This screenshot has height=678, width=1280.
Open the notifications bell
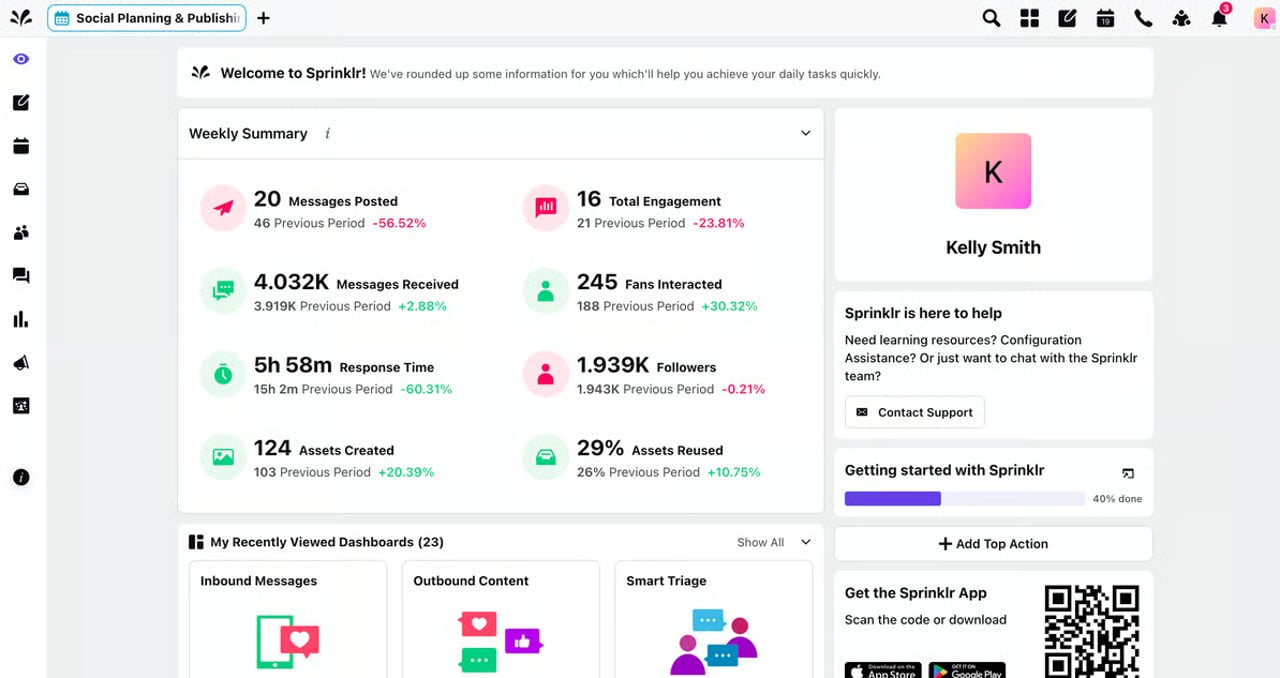click(x=1219, y=18)
